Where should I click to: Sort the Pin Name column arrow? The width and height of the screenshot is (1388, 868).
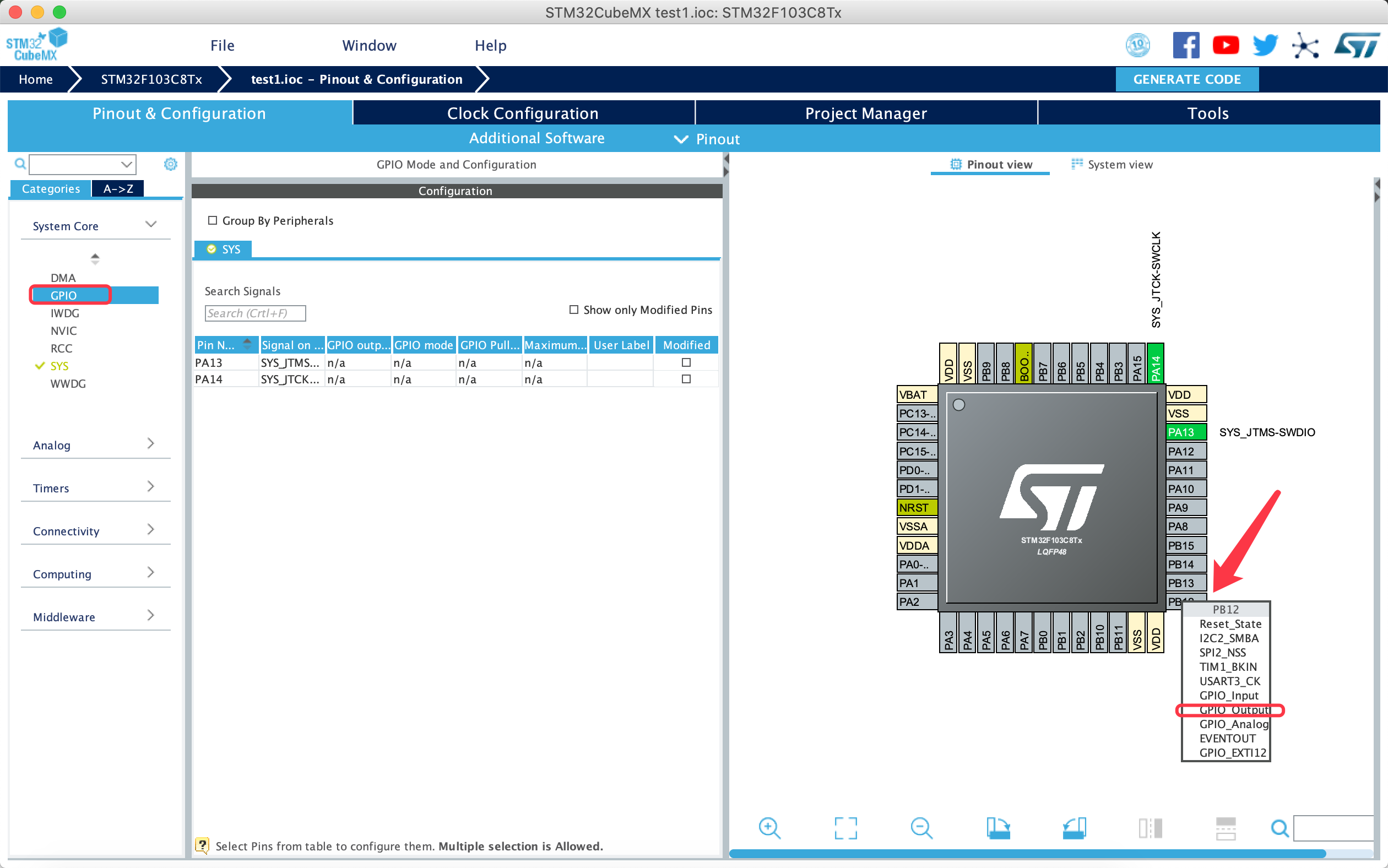(247, 344)
